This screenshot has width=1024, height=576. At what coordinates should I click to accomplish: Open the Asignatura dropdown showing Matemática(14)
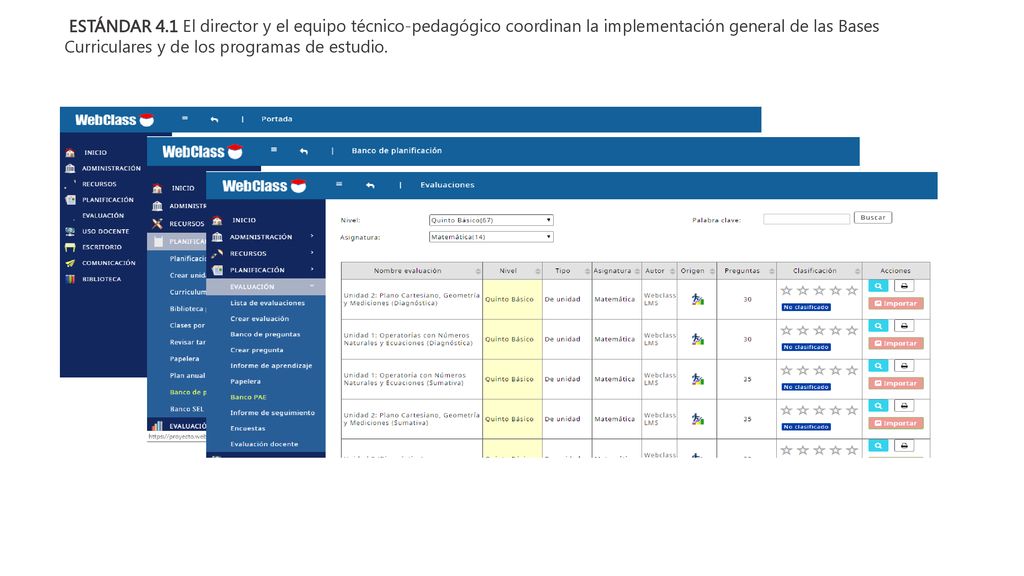pos(491,237)
